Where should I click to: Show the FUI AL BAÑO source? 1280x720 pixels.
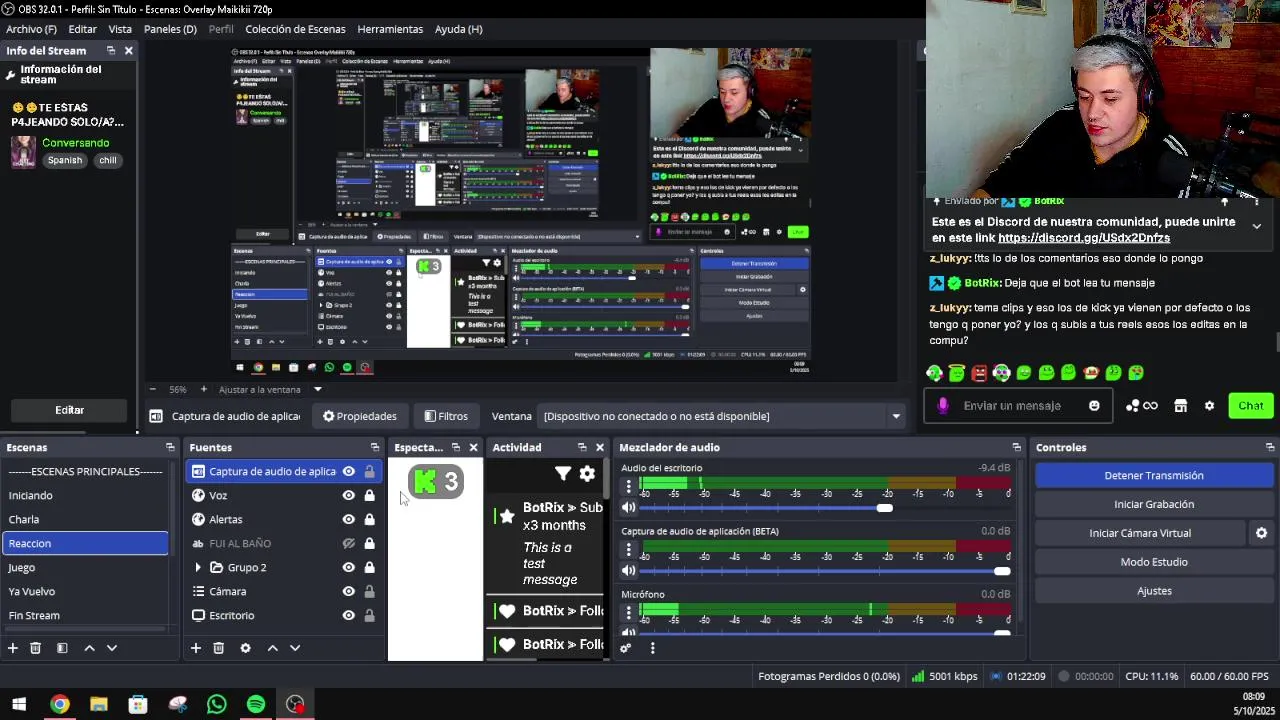tap(349, 543)
